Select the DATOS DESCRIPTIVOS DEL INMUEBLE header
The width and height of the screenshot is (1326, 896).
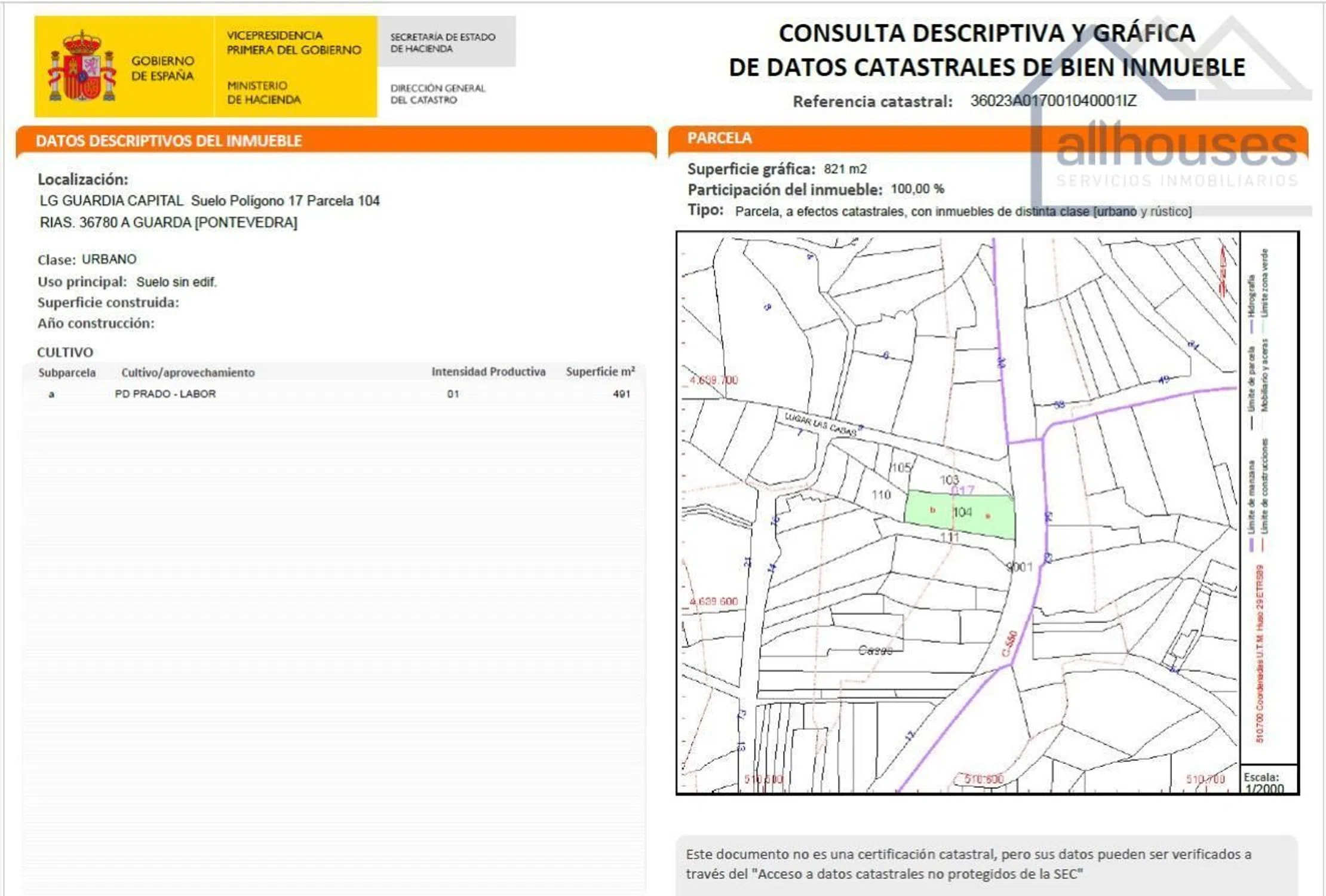pyautogui.click(x=168, y=141)
